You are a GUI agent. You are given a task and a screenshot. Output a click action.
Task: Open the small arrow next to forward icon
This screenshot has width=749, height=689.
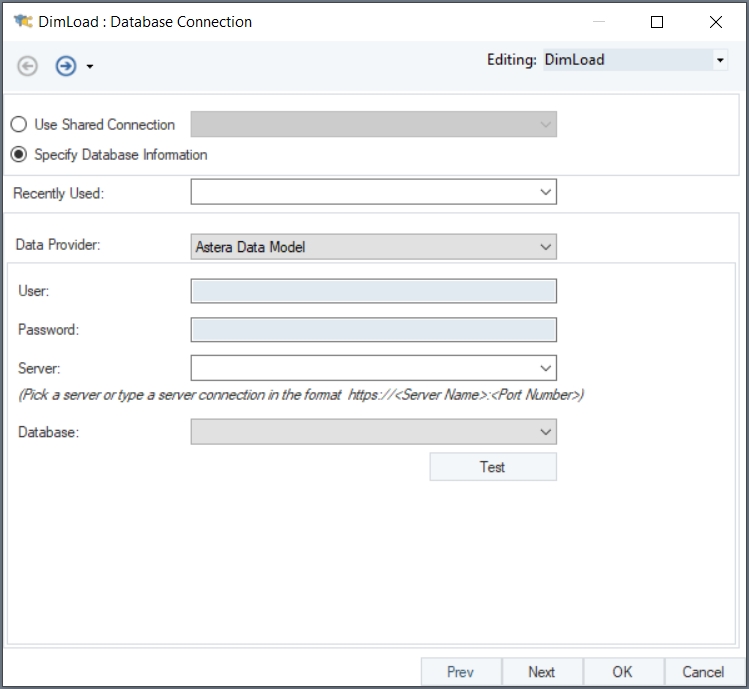90,67
